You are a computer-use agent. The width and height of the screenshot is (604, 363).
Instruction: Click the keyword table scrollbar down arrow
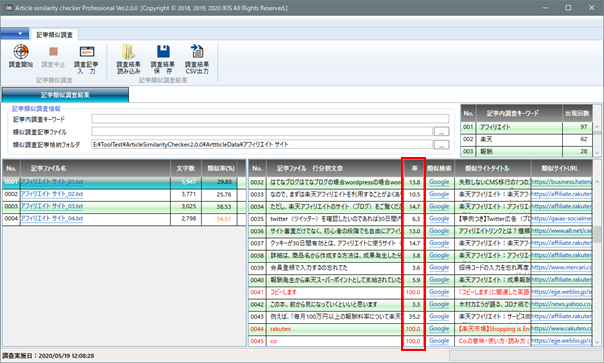point(597,153)
